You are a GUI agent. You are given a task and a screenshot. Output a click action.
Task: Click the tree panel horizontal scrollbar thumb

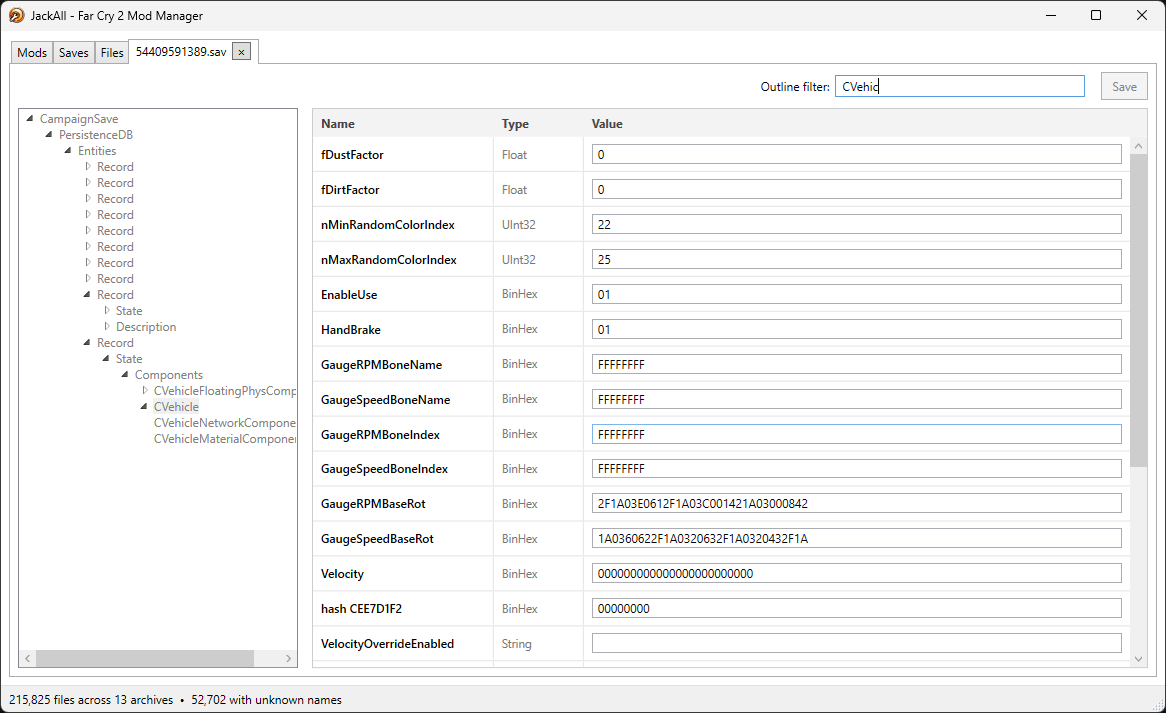(x=145, y=658)
